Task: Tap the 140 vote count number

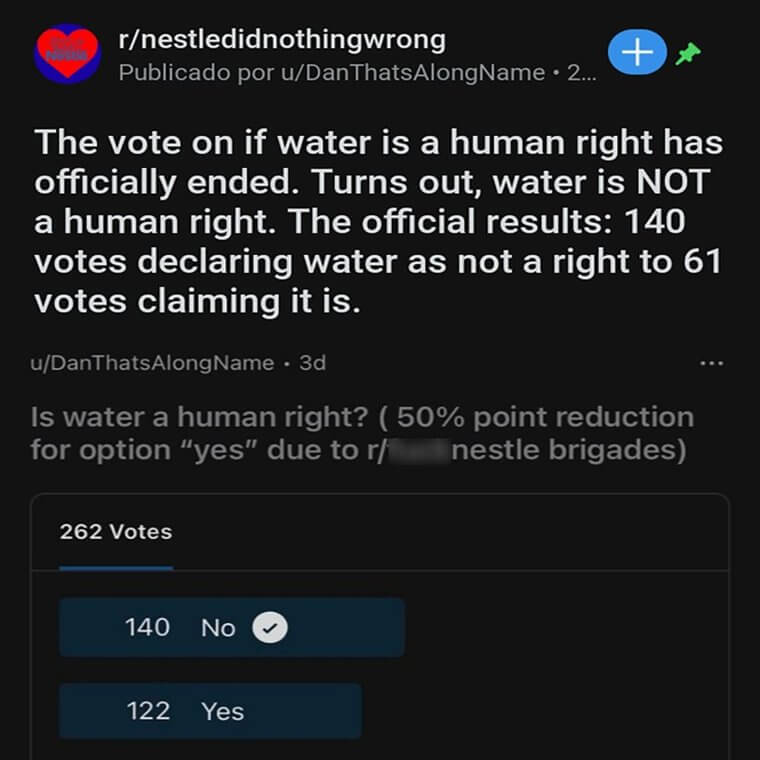Action: (x=147, y=627)
